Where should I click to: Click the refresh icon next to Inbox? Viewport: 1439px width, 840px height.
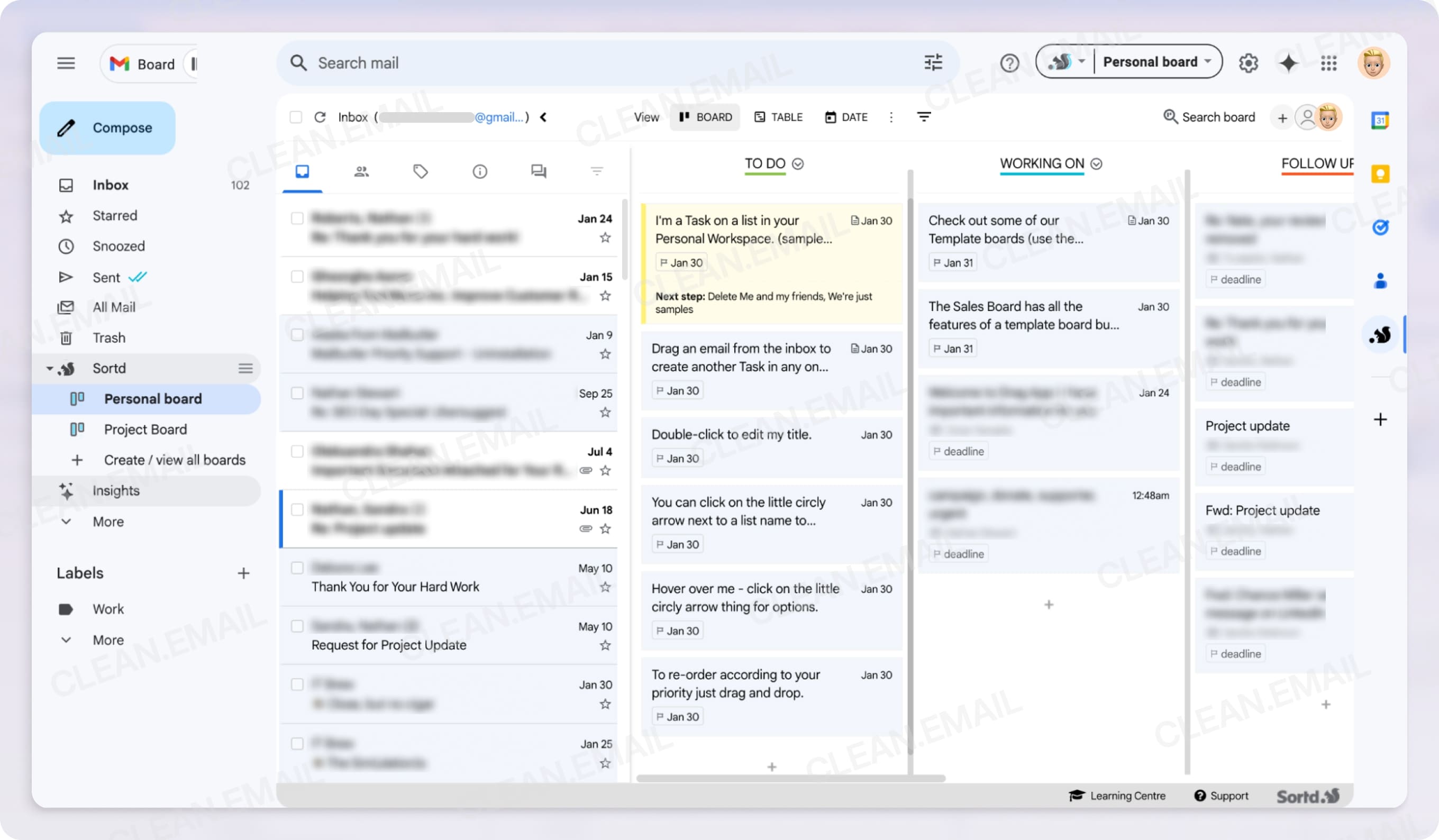tap(321, 117)
